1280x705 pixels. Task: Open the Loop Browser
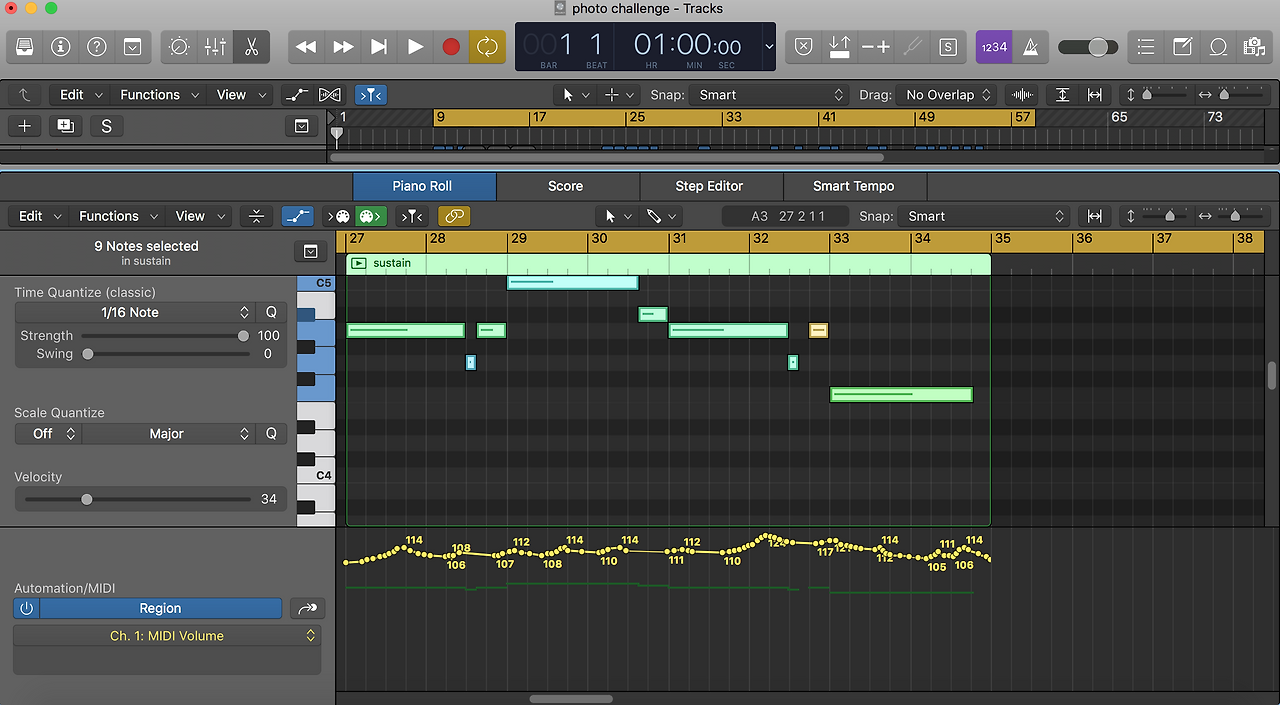tap(1218, 46)
